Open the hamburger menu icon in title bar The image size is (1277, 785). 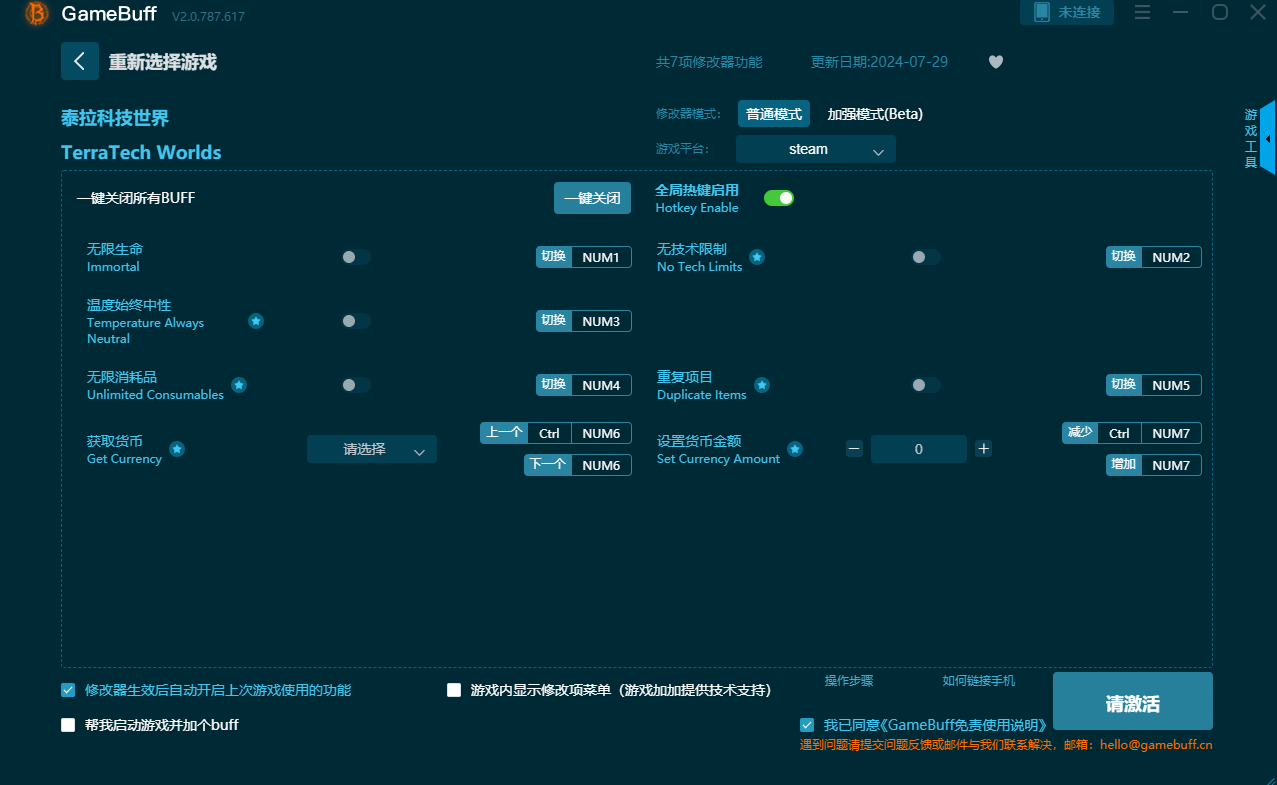pyautogui.click(x=1143, y=12)
